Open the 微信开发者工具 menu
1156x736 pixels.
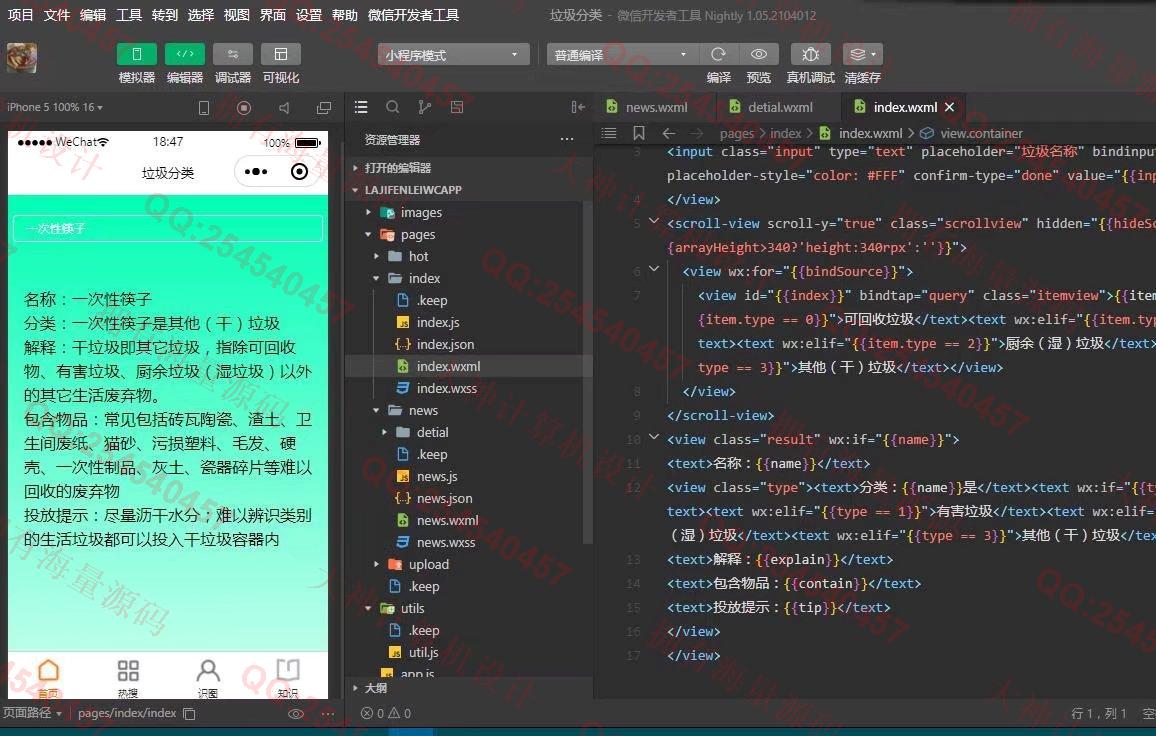tap(414, 15)
